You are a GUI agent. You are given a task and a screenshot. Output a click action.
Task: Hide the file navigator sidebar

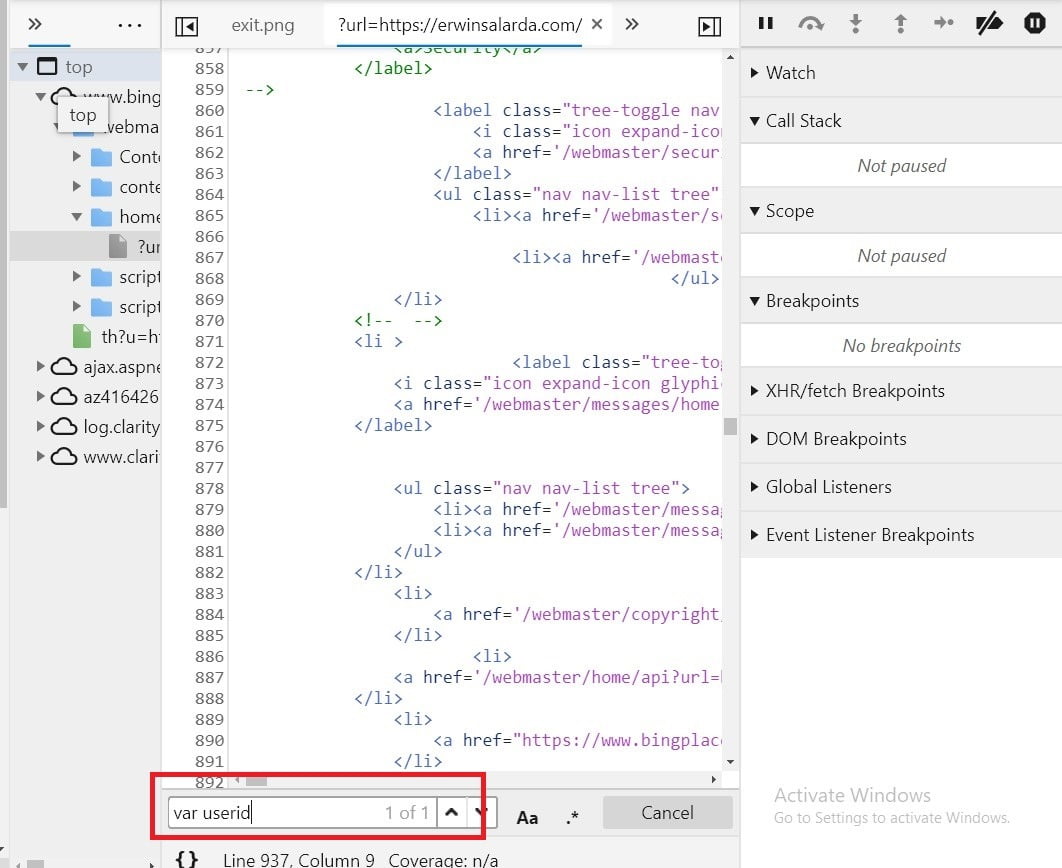pyautogui.click(x=186, y=26)
